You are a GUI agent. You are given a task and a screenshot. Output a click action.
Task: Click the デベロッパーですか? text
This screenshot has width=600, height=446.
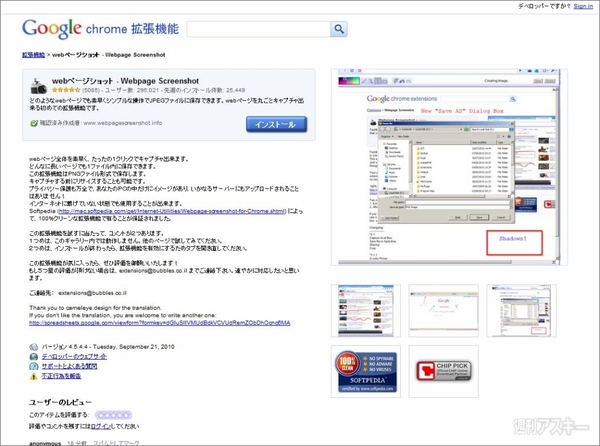pyautogui.click(x=544, y=6)
